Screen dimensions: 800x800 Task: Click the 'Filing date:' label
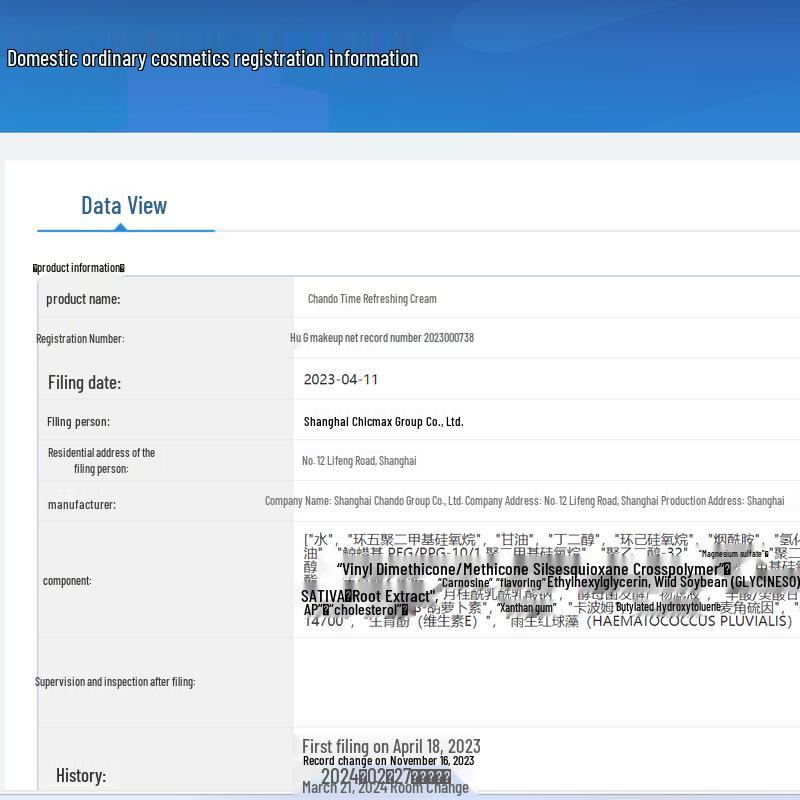85,383
